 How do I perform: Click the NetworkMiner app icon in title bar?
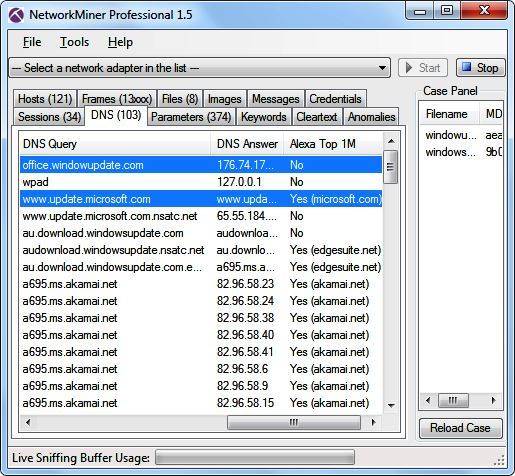pyautogui.click(x=16, y=15)
